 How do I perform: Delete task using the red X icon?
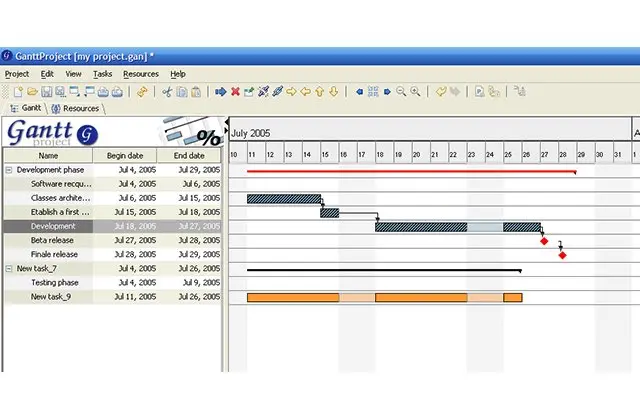pos(235,91)
